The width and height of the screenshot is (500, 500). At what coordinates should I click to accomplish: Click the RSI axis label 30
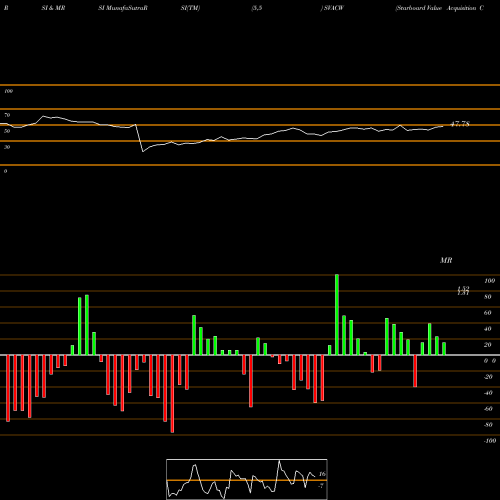[x=7, y=147]
